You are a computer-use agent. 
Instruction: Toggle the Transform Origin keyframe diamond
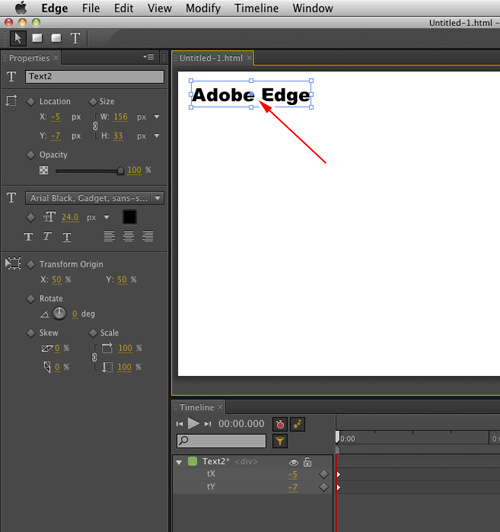point(31,264)
